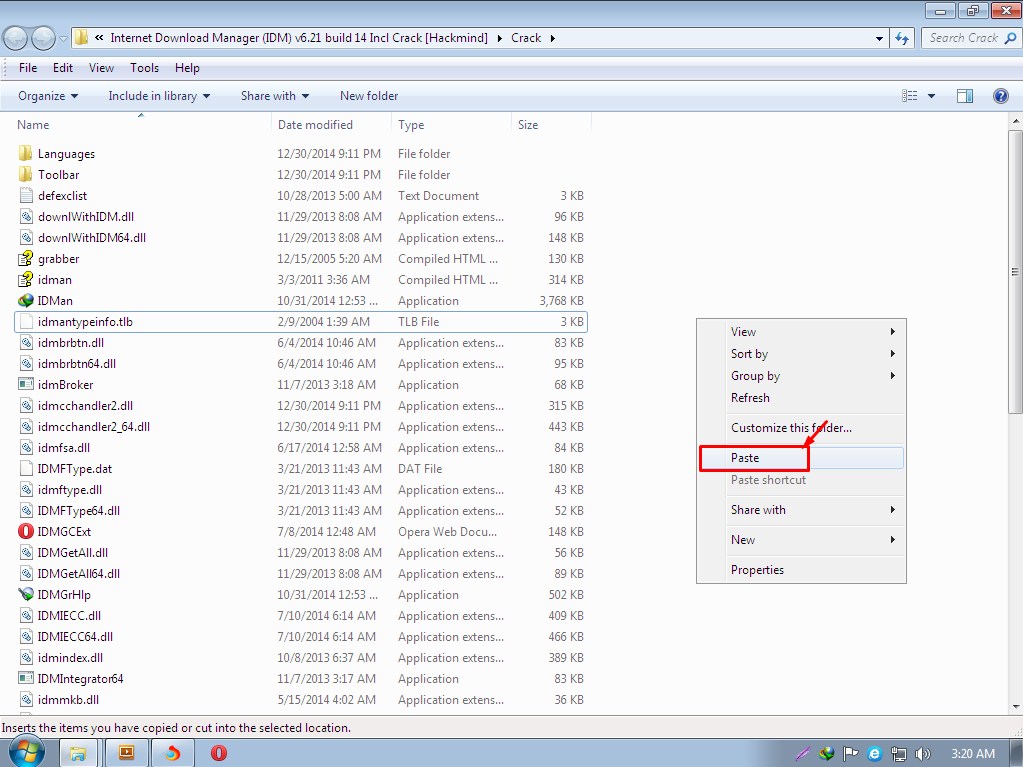
Task: Sort by the Size column header
Action: coord(551,125)
